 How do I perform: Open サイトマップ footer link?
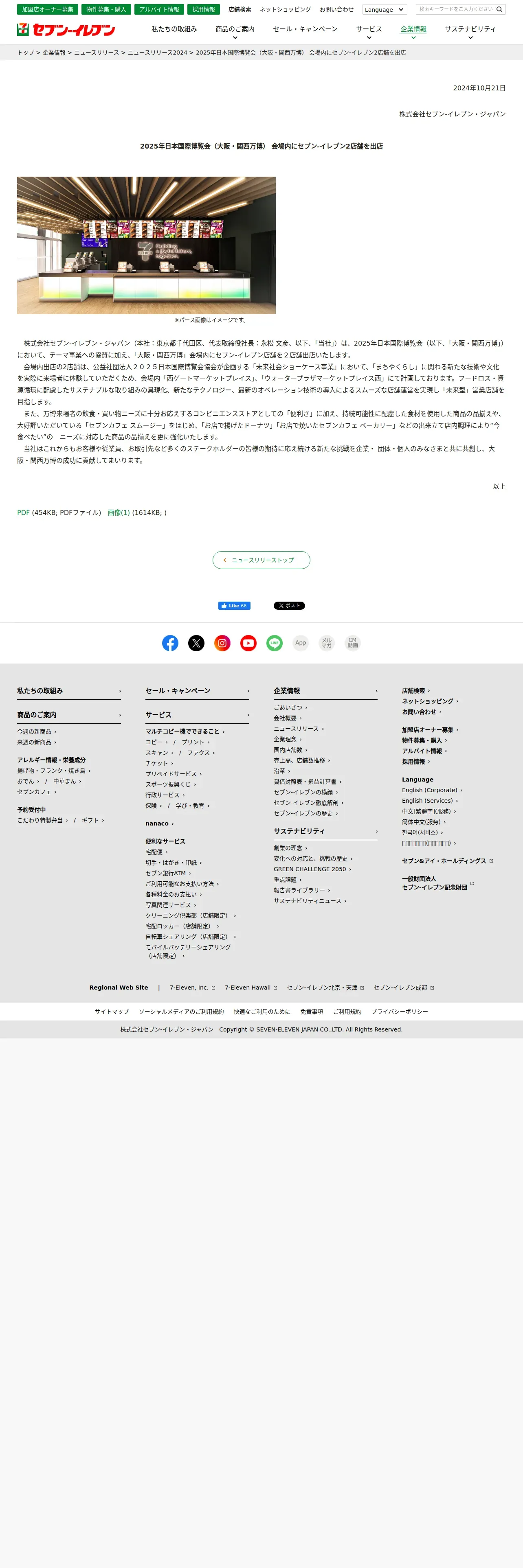tap(112, 1012)
